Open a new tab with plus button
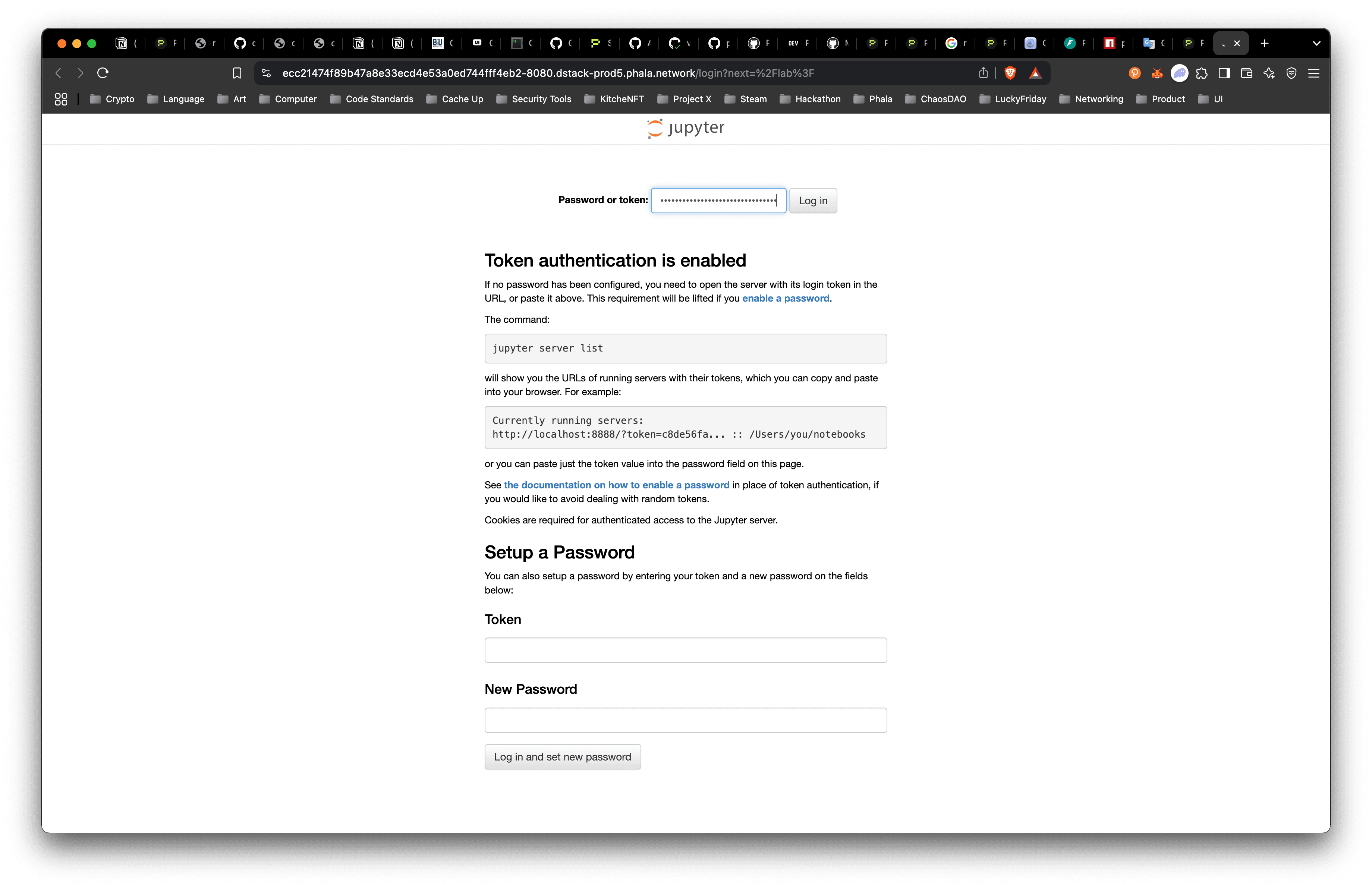1372x888 pixels. click(x=1265, y=43)
